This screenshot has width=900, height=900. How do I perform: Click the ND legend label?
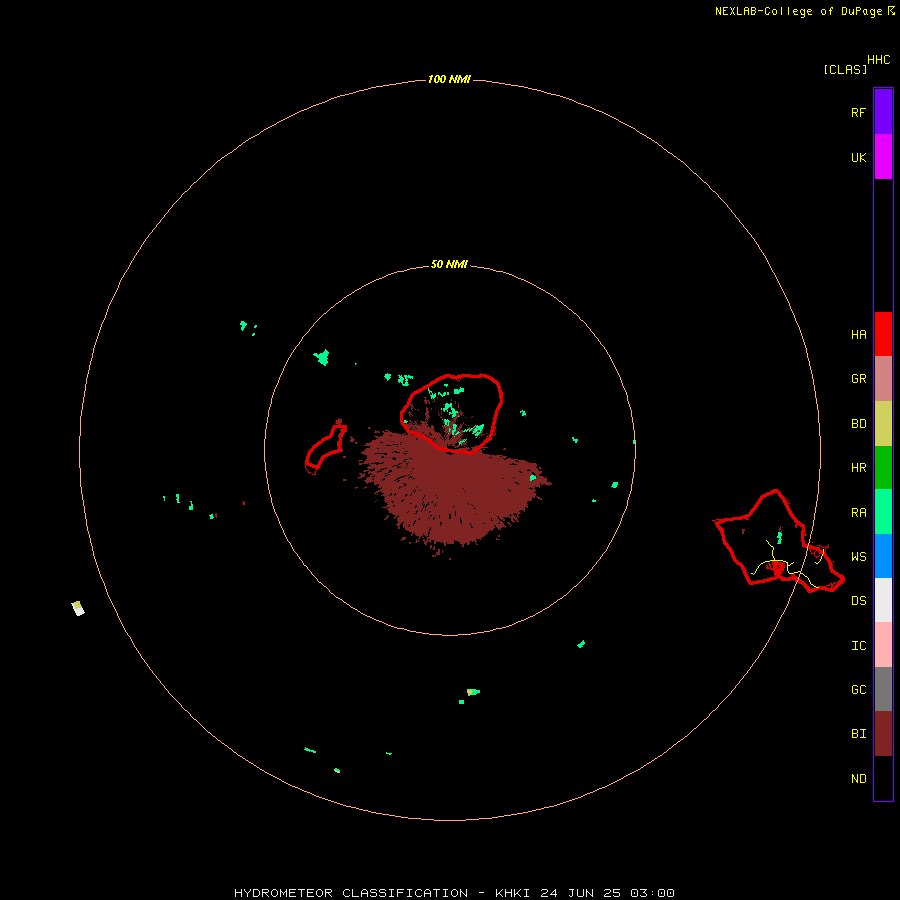[858, 779]
